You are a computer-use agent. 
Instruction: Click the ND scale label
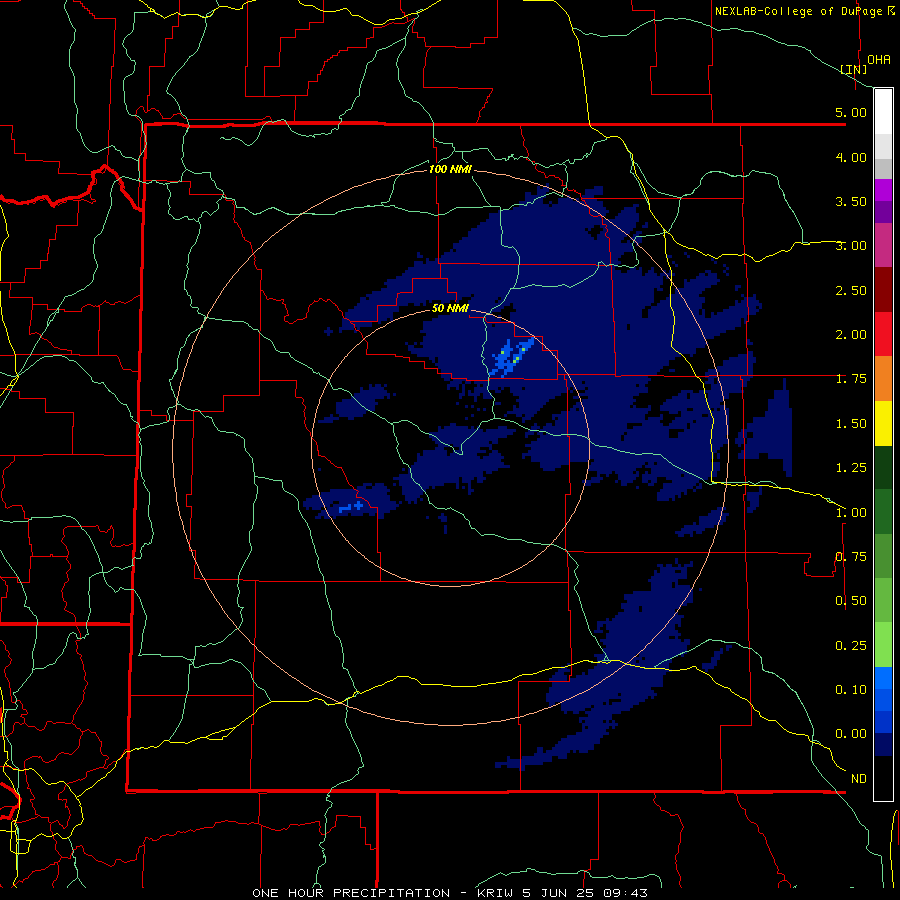(859, 779)
